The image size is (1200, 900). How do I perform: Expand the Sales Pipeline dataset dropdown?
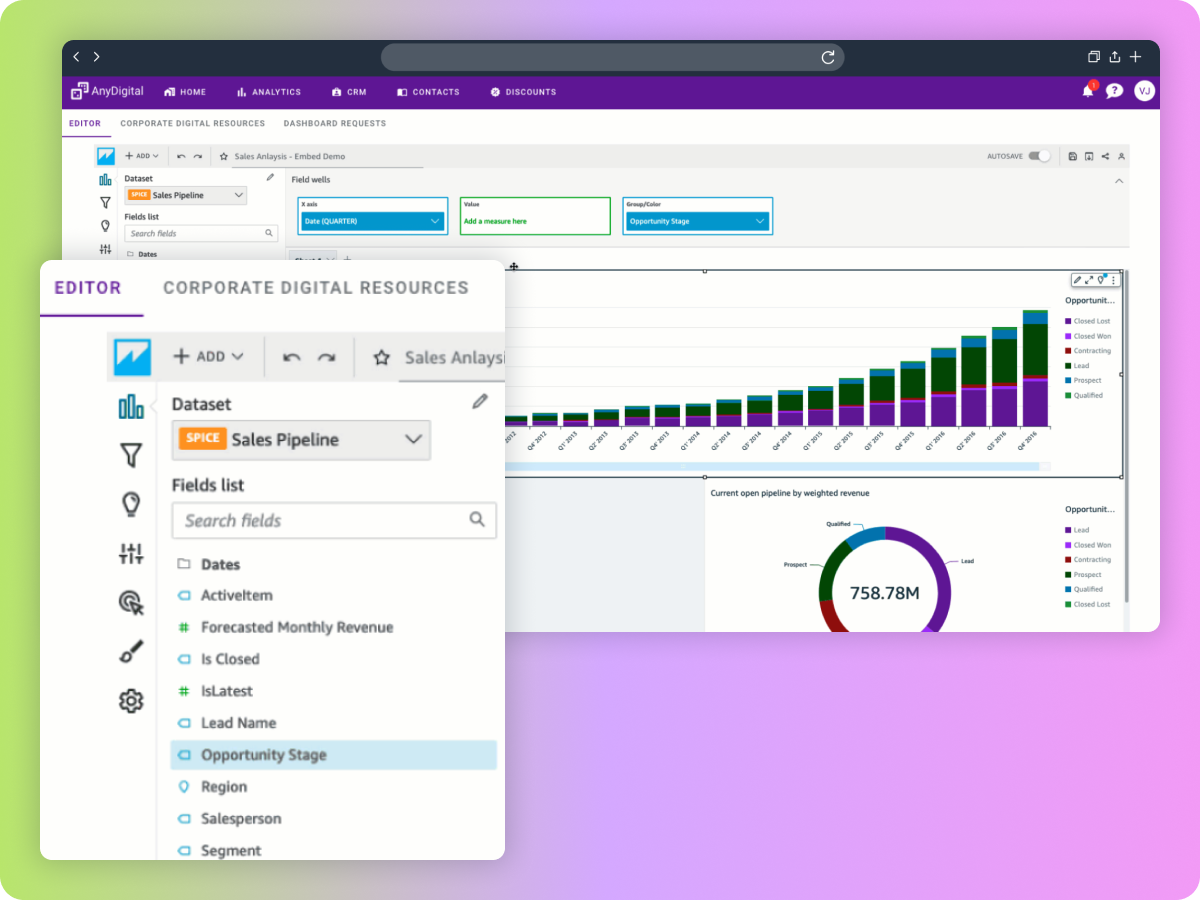click(301, 440)
